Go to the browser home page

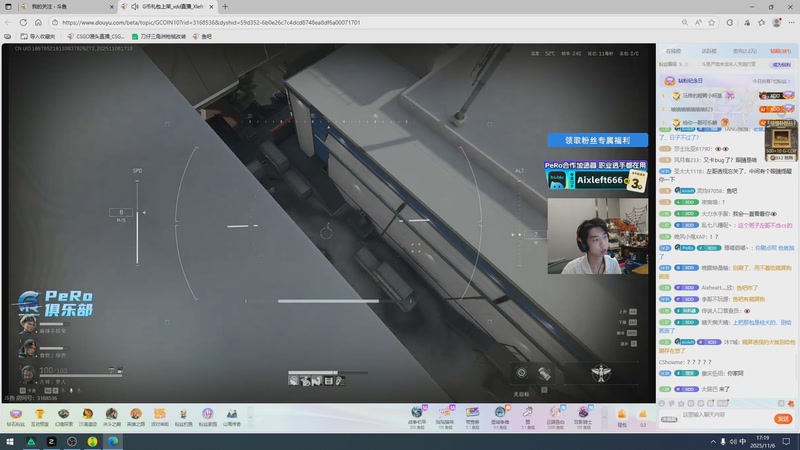[38, 22]
